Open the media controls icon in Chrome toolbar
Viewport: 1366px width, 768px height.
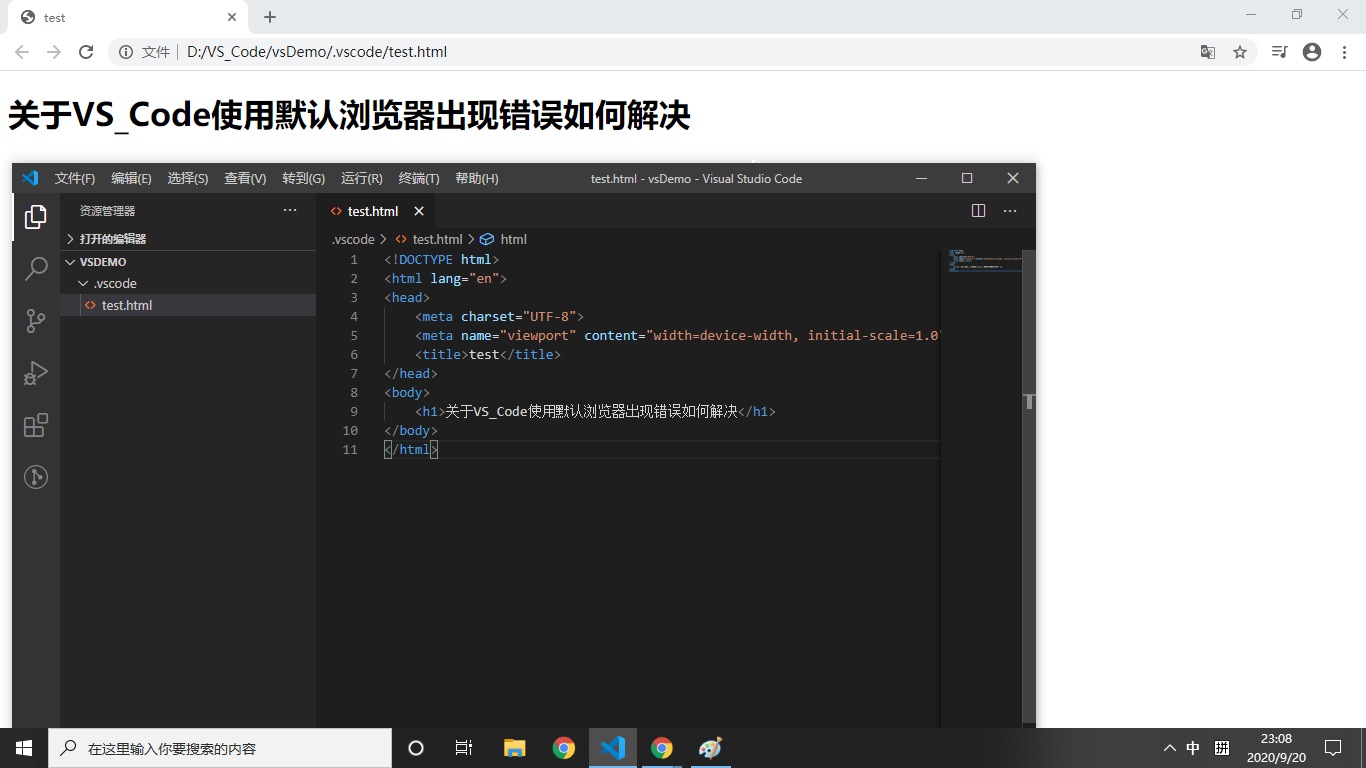tap(1278, 51)
